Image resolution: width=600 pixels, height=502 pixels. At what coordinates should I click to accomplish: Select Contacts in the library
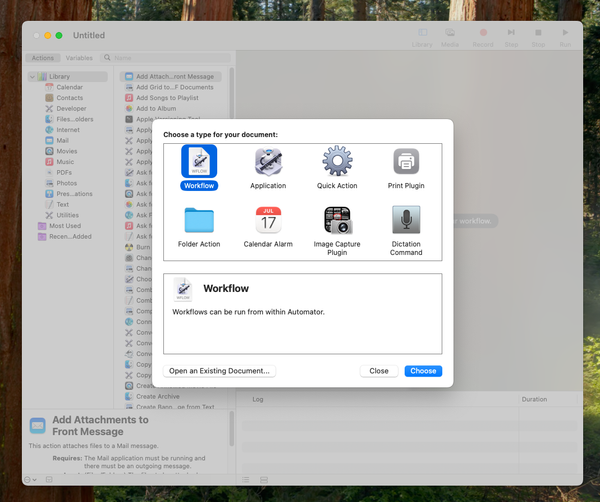coord(68,98)
